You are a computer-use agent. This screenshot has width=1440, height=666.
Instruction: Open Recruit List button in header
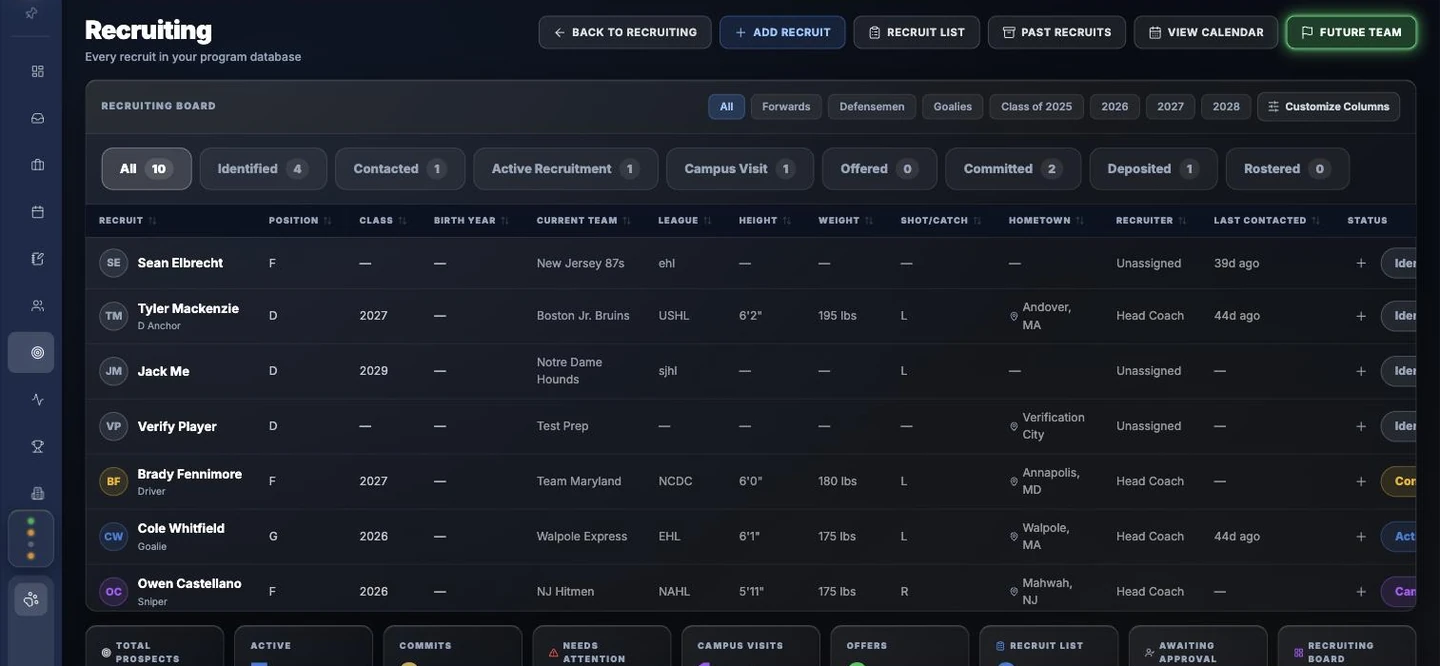point(916,32)
